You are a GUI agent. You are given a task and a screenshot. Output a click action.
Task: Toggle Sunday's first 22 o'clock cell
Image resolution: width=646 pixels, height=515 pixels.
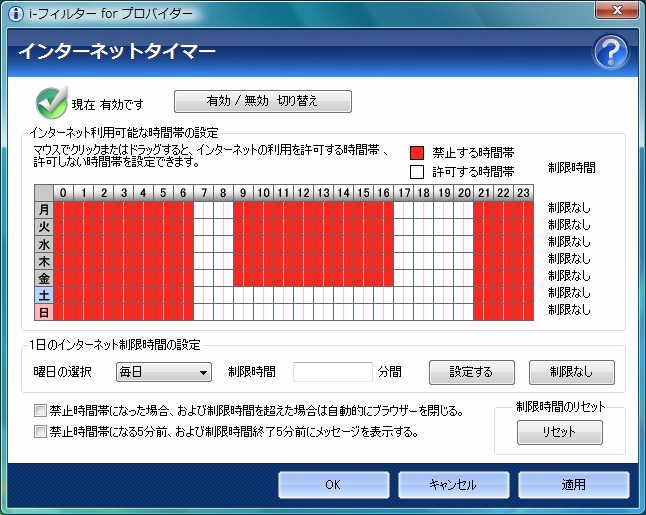point(499,312)
